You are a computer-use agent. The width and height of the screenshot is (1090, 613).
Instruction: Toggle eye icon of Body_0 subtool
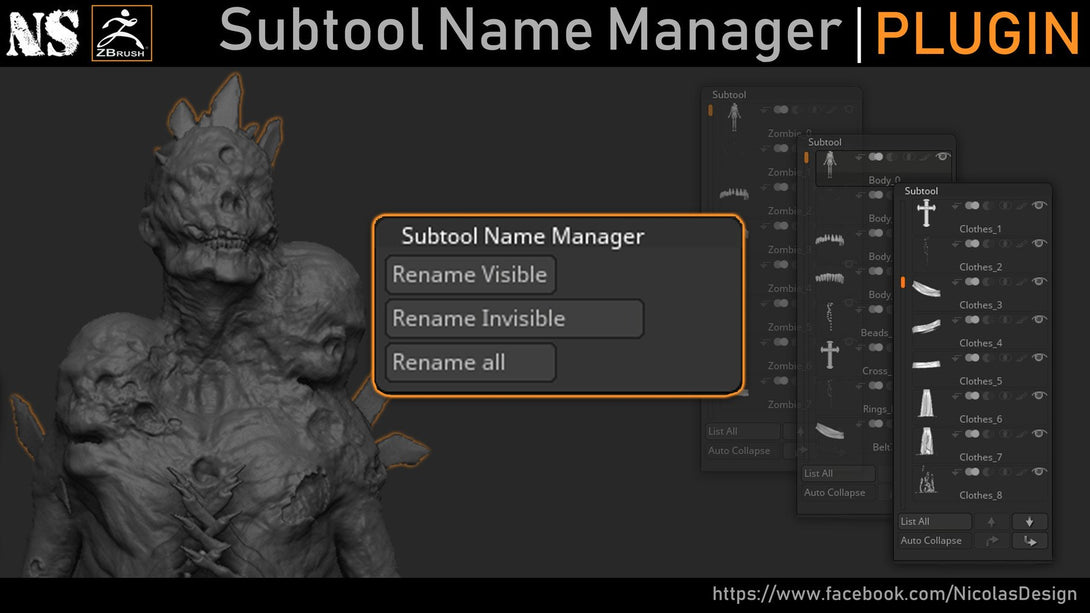coord(943,157)
